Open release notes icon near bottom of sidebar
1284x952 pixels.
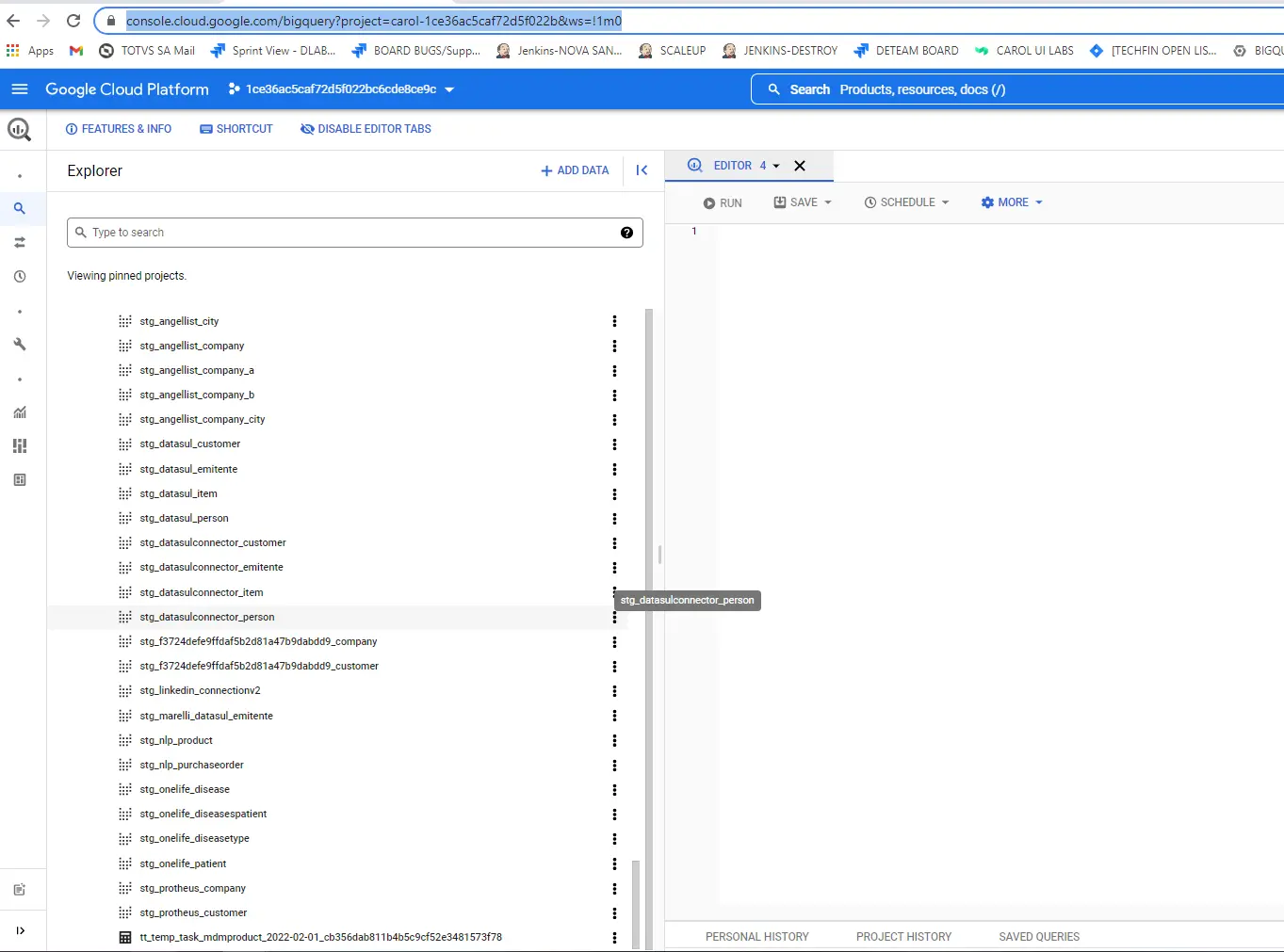click(20, 890)
